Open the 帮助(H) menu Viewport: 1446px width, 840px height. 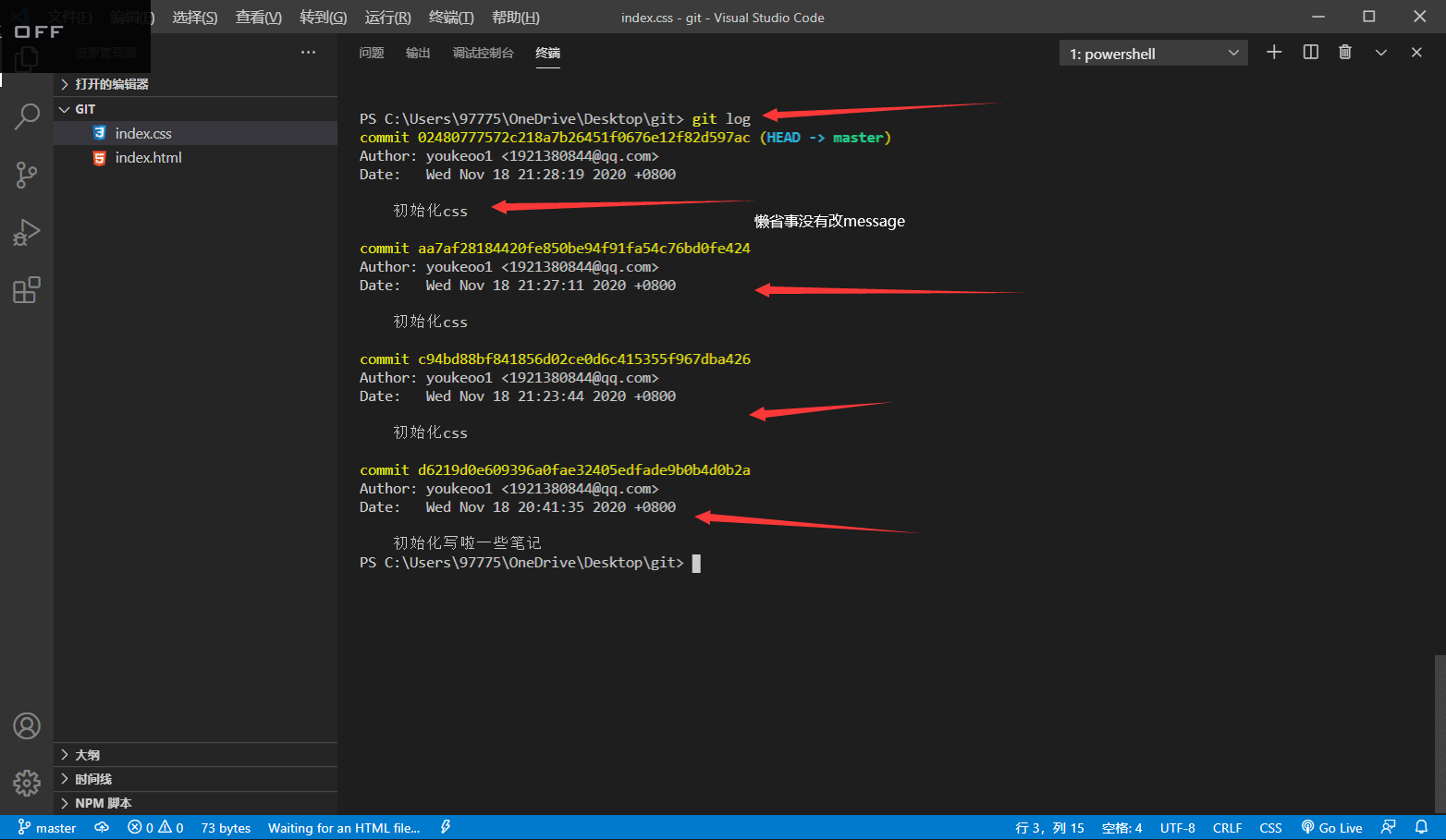tap(516, 18)
